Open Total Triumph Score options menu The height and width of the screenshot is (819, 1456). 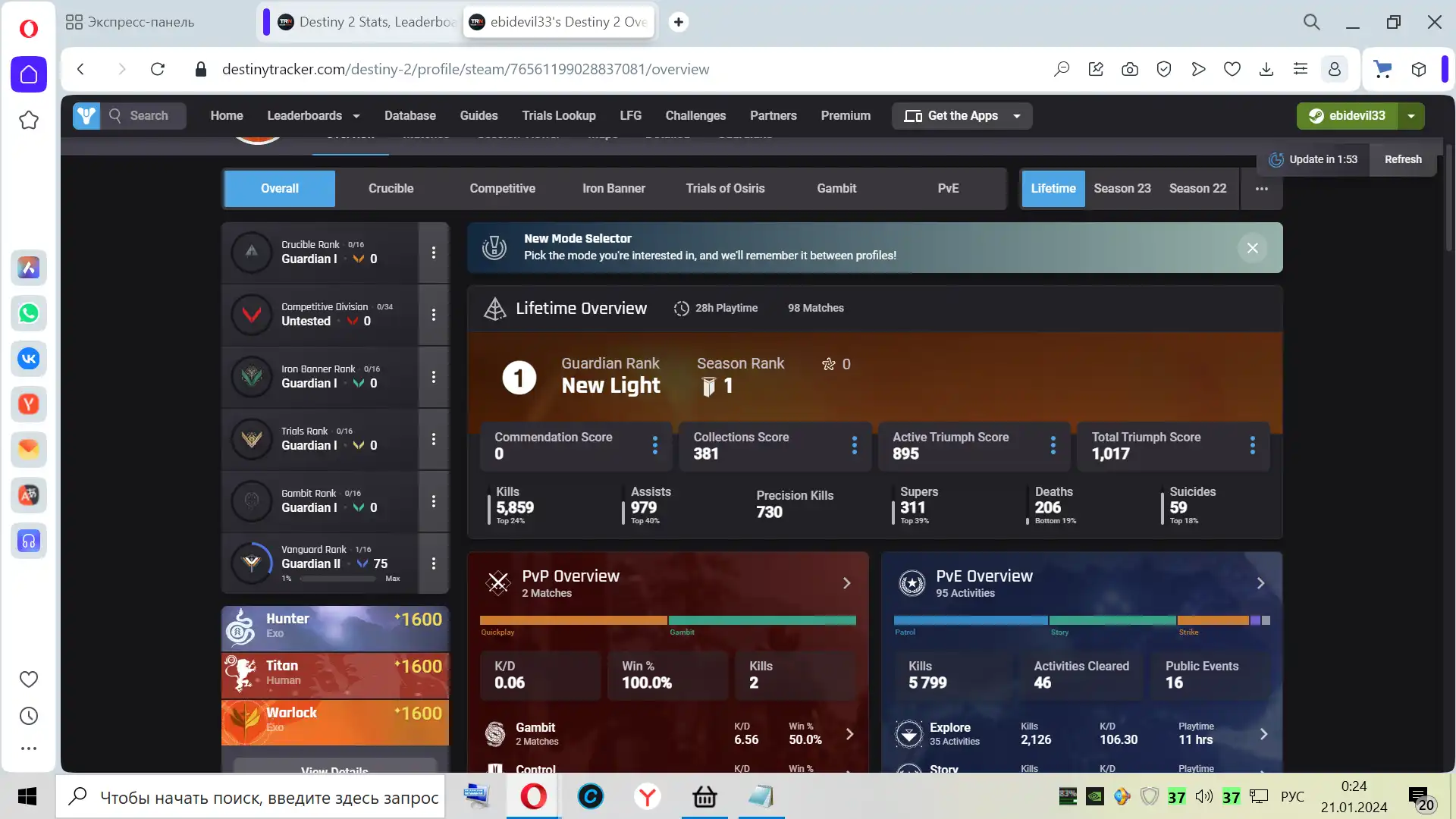pyautogui.click(x=1253, y=445)
